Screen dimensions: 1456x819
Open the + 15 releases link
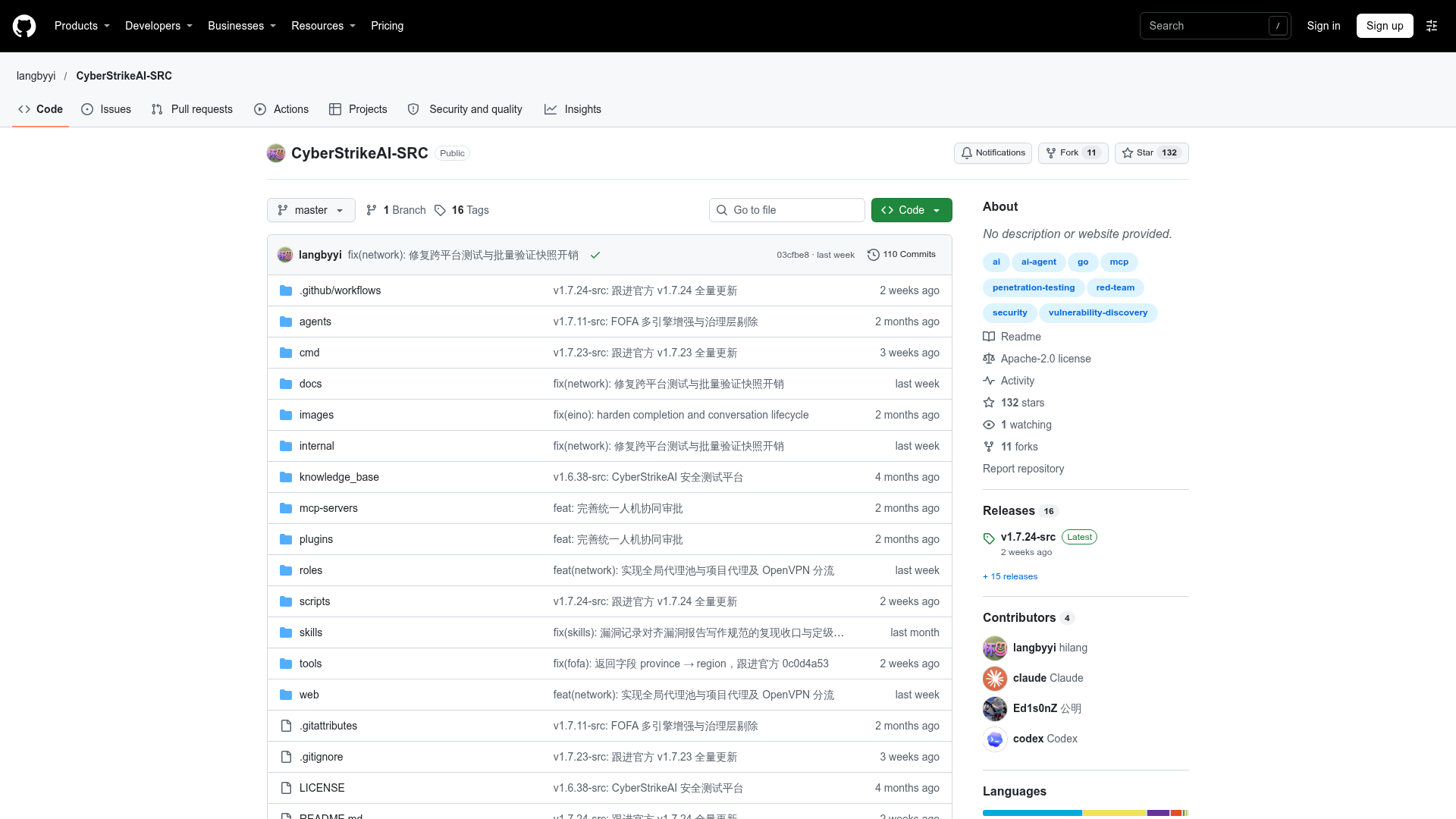coord(1010,576)
